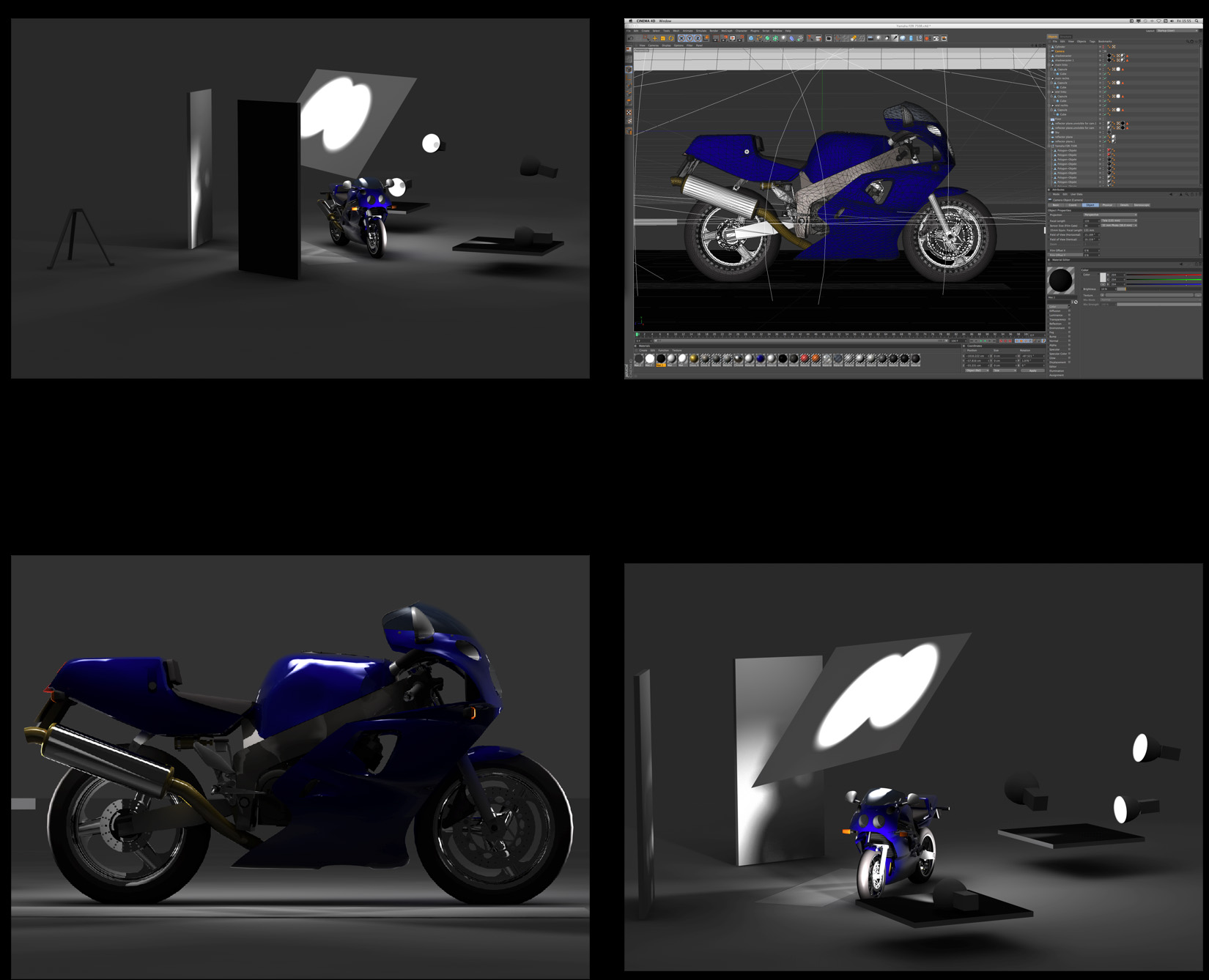This screenshot has height=980, width=1209.
Task: Click Render to Picture Viewer icon
Action: [x=724, y=38]
